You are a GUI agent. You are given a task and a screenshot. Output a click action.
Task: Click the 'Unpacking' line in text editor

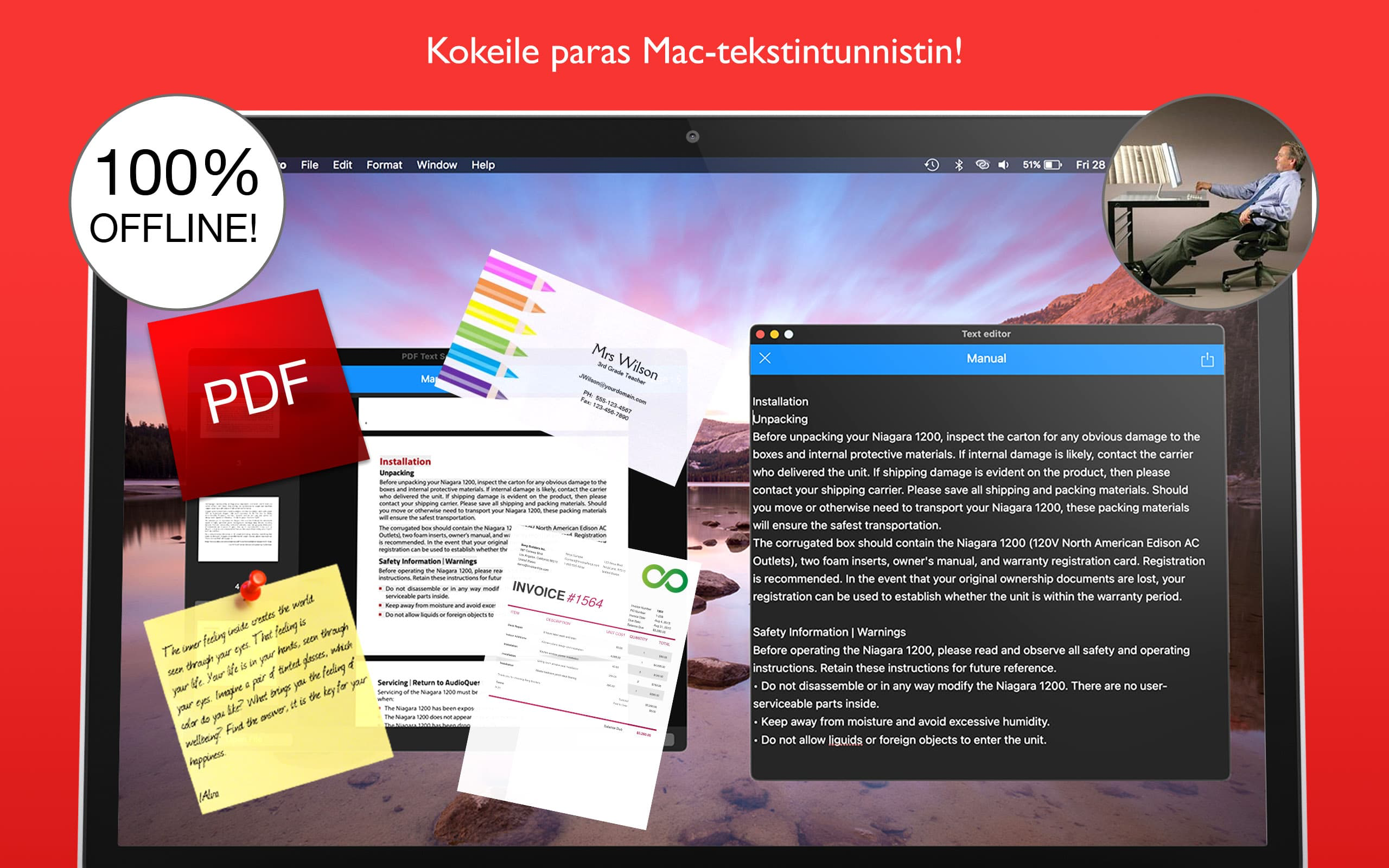click(780, 419)
